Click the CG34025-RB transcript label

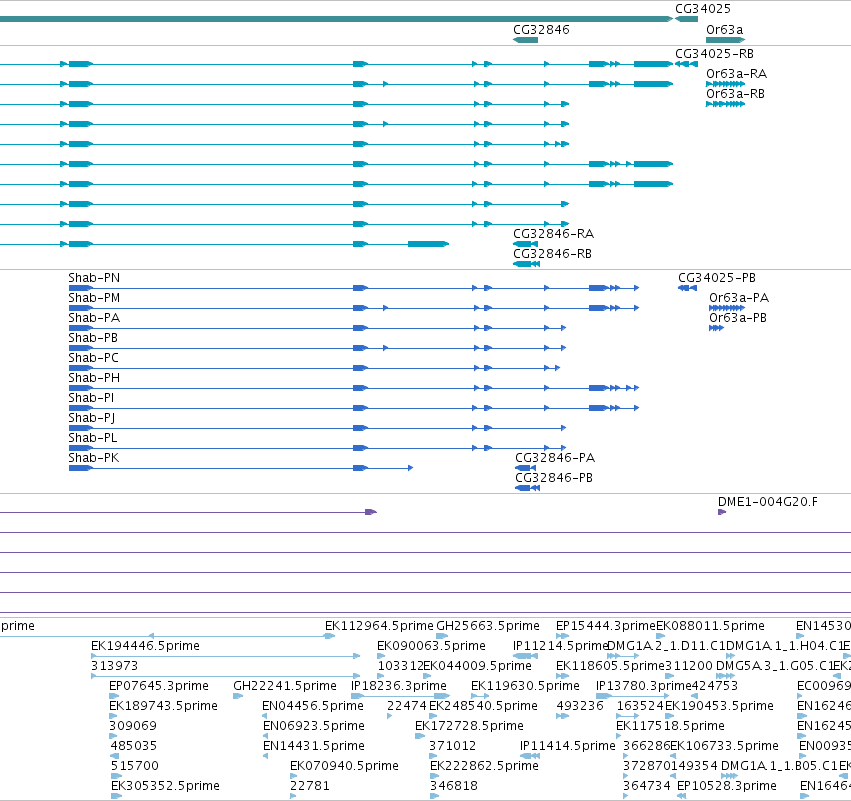[714, 54]
